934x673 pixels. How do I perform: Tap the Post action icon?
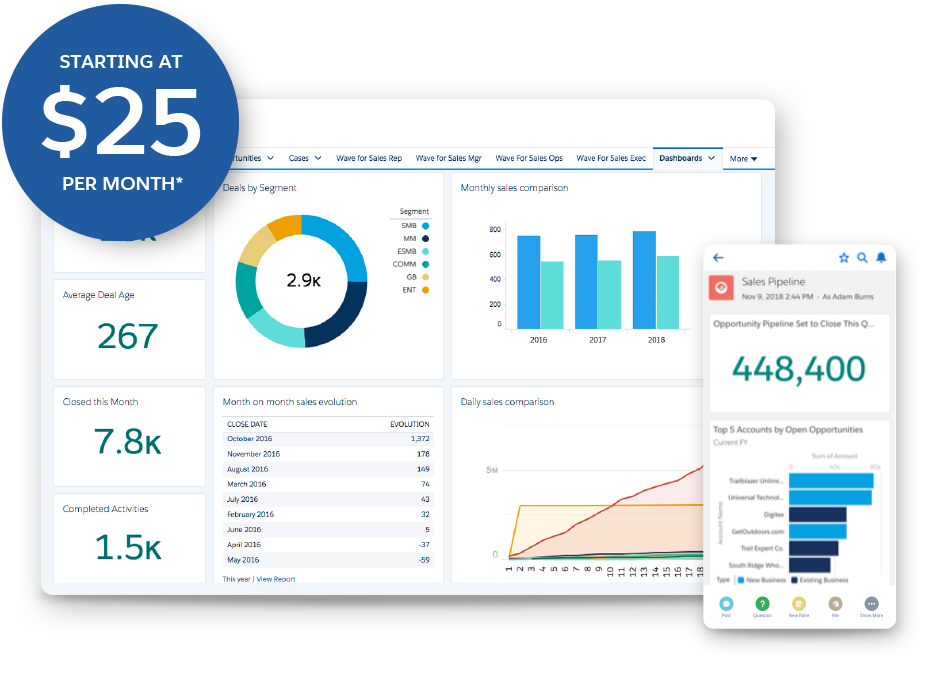pyautogui.click(x=726, y=604)
